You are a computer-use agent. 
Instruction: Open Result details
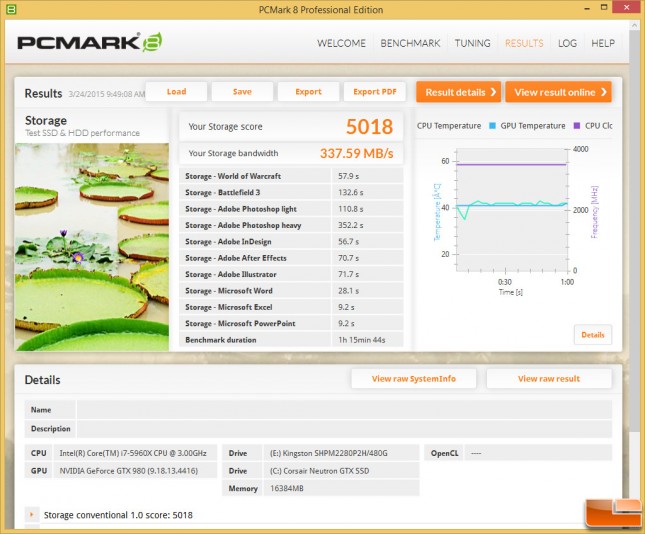pos(458,92)
